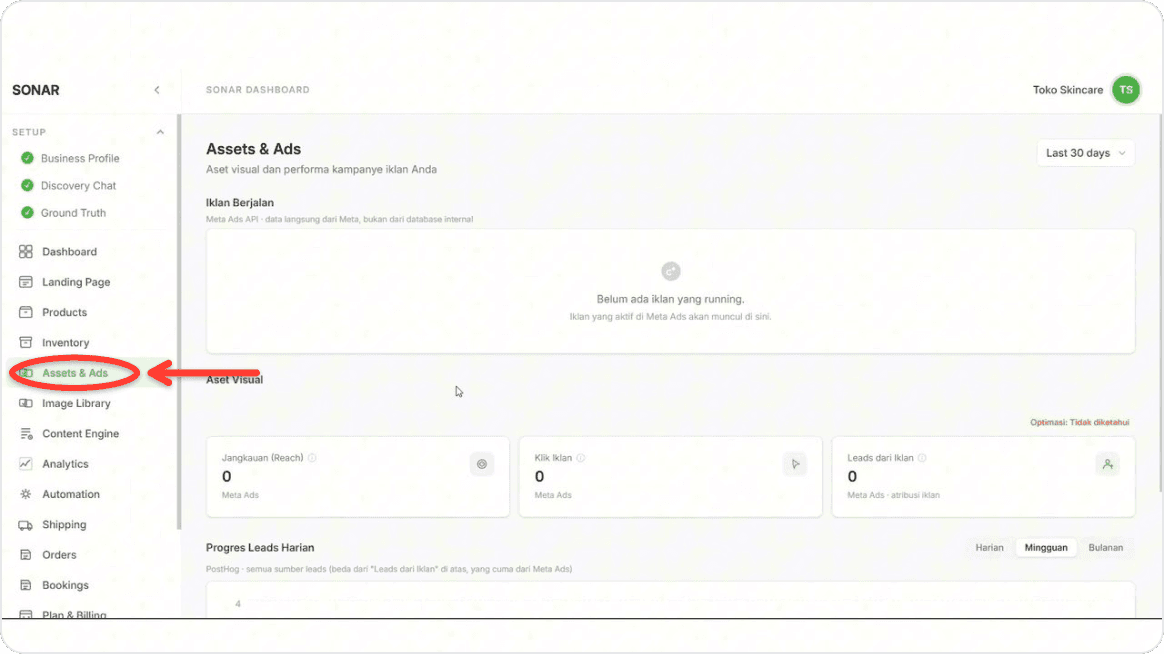
Task: Open Content Engine
Action: point(80,434)
